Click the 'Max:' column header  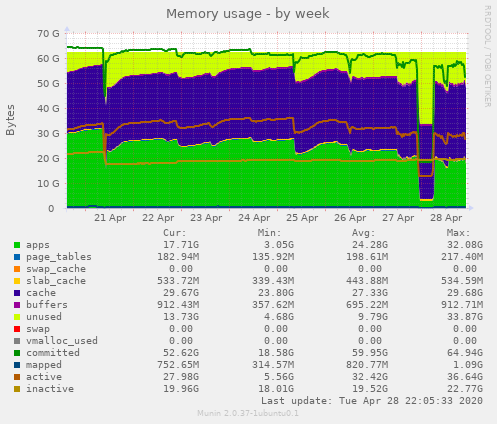click(458, 233)
